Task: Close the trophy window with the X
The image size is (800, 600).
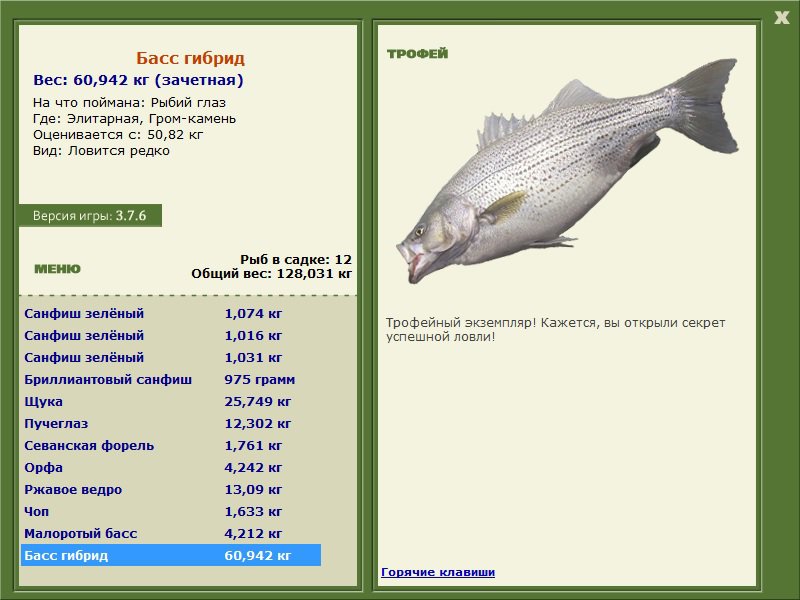Action: click(x=781, y=18)
